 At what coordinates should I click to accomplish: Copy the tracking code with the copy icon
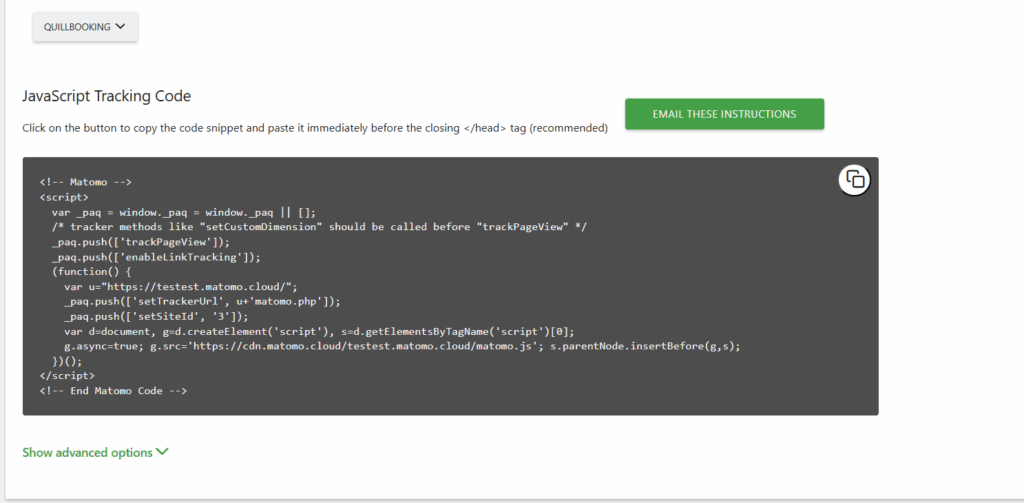click(x=854, y=180)
